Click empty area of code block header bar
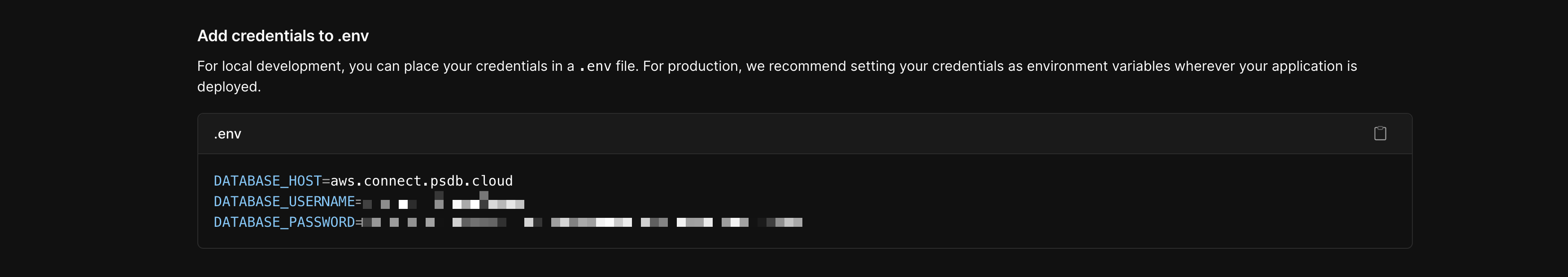Image resolution: width=1568 pixels, height=277 pixels. (791, 134)
